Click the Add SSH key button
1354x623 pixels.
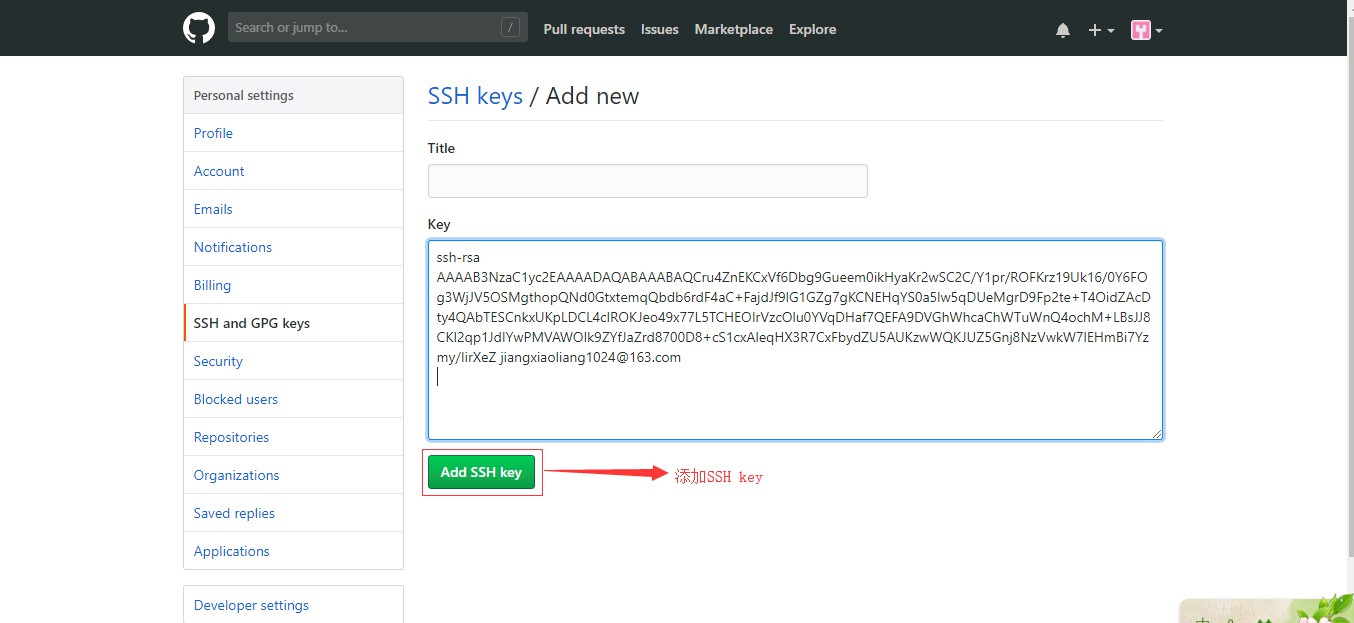tap(481, 472)
